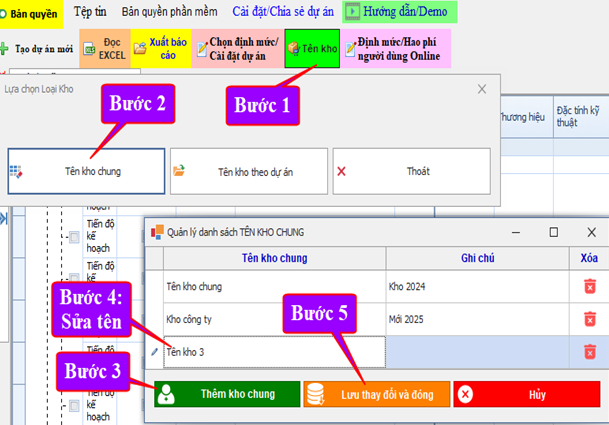
Task: Open the Tên kho toolbar button
Action: [x=311, y=48]
